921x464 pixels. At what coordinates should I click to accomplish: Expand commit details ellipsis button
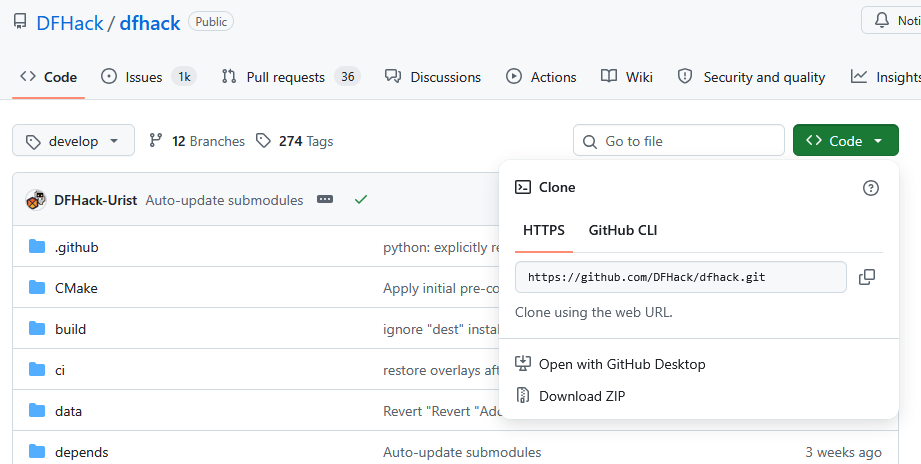[325, 200]
